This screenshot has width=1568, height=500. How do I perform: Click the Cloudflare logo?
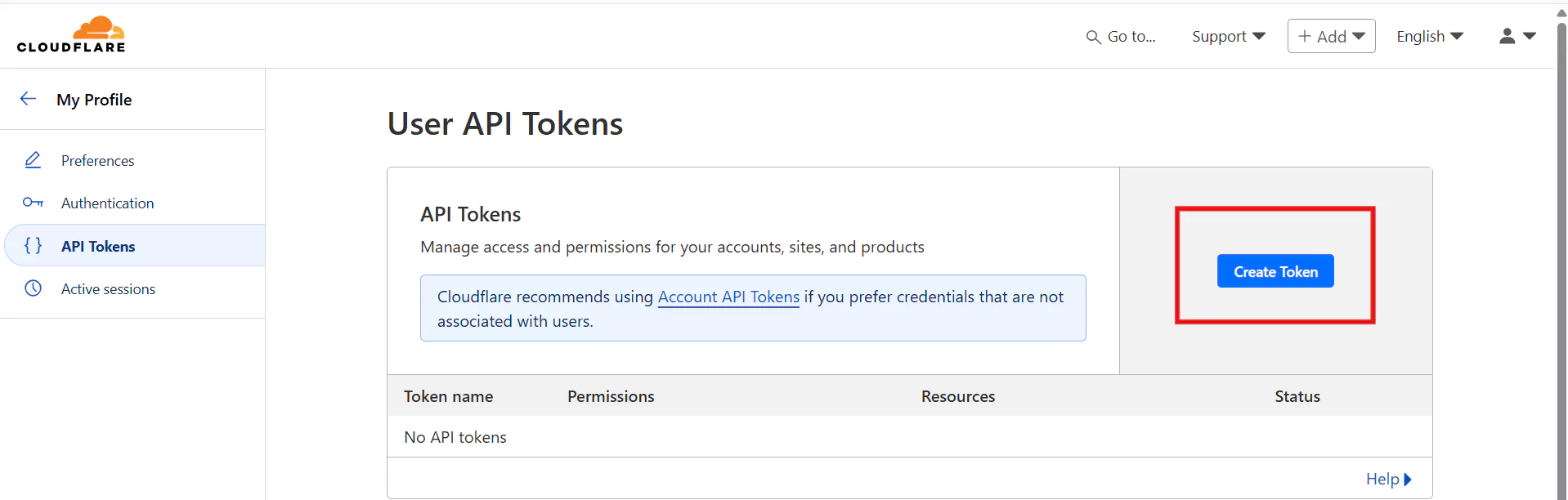(x=71, y=35)
